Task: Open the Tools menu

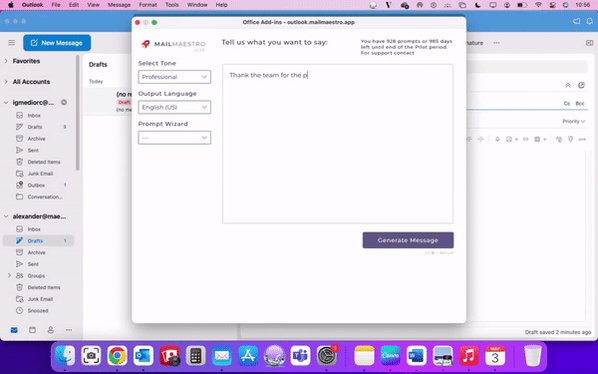Action: (x=172, y=5)
